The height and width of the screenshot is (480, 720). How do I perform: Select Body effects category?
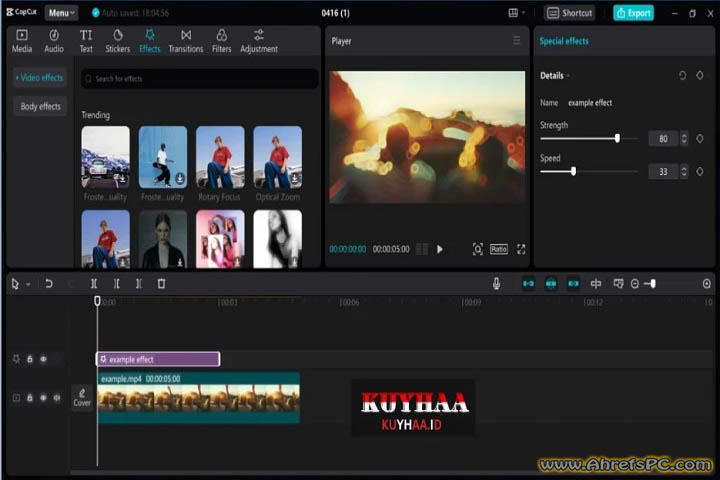coord(40,106)
